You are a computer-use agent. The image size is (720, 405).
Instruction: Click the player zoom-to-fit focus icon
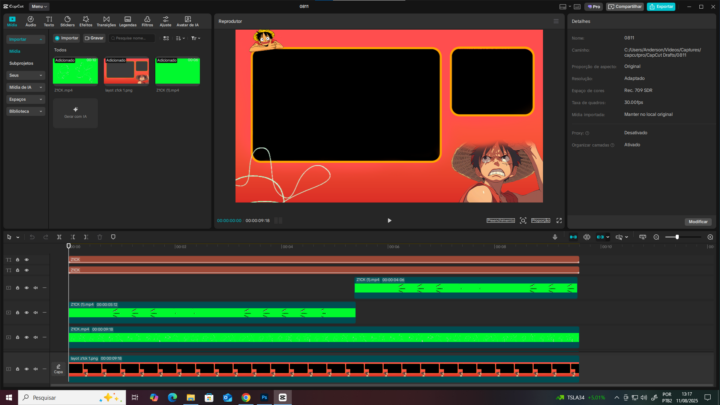click(523, 220)
